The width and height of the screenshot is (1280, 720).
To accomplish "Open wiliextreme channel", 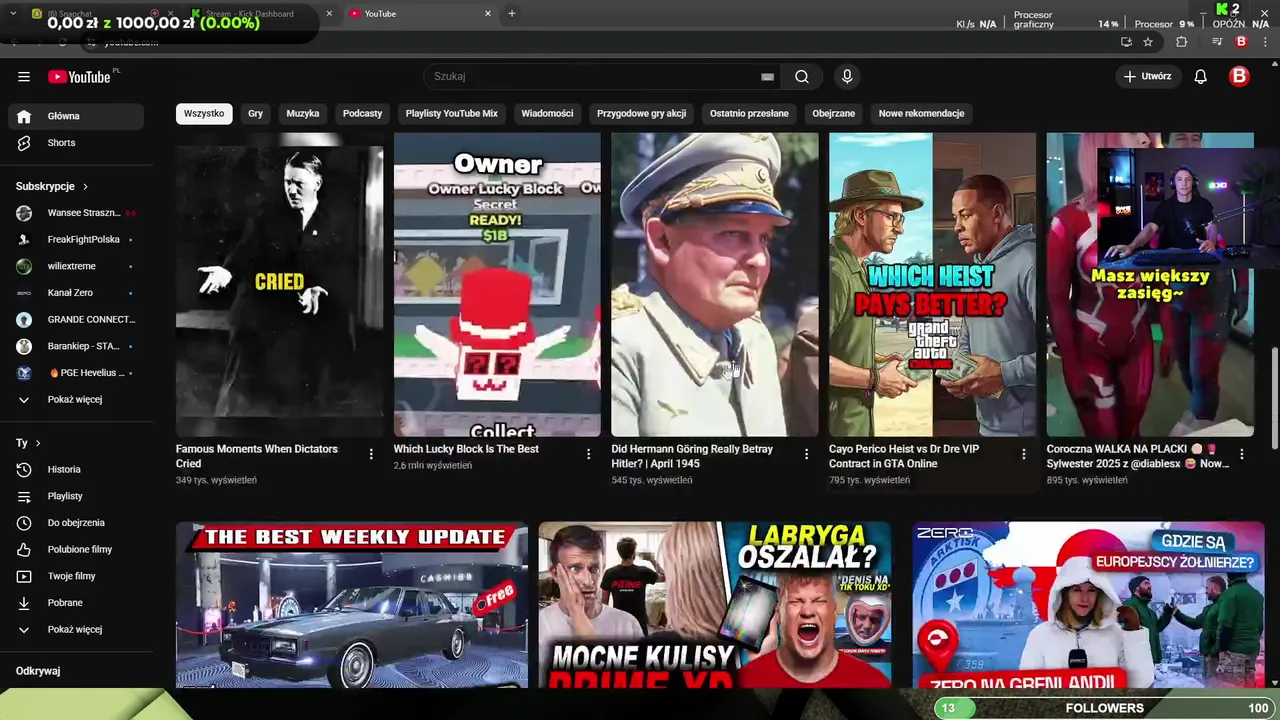I will (x=76, y=266).
